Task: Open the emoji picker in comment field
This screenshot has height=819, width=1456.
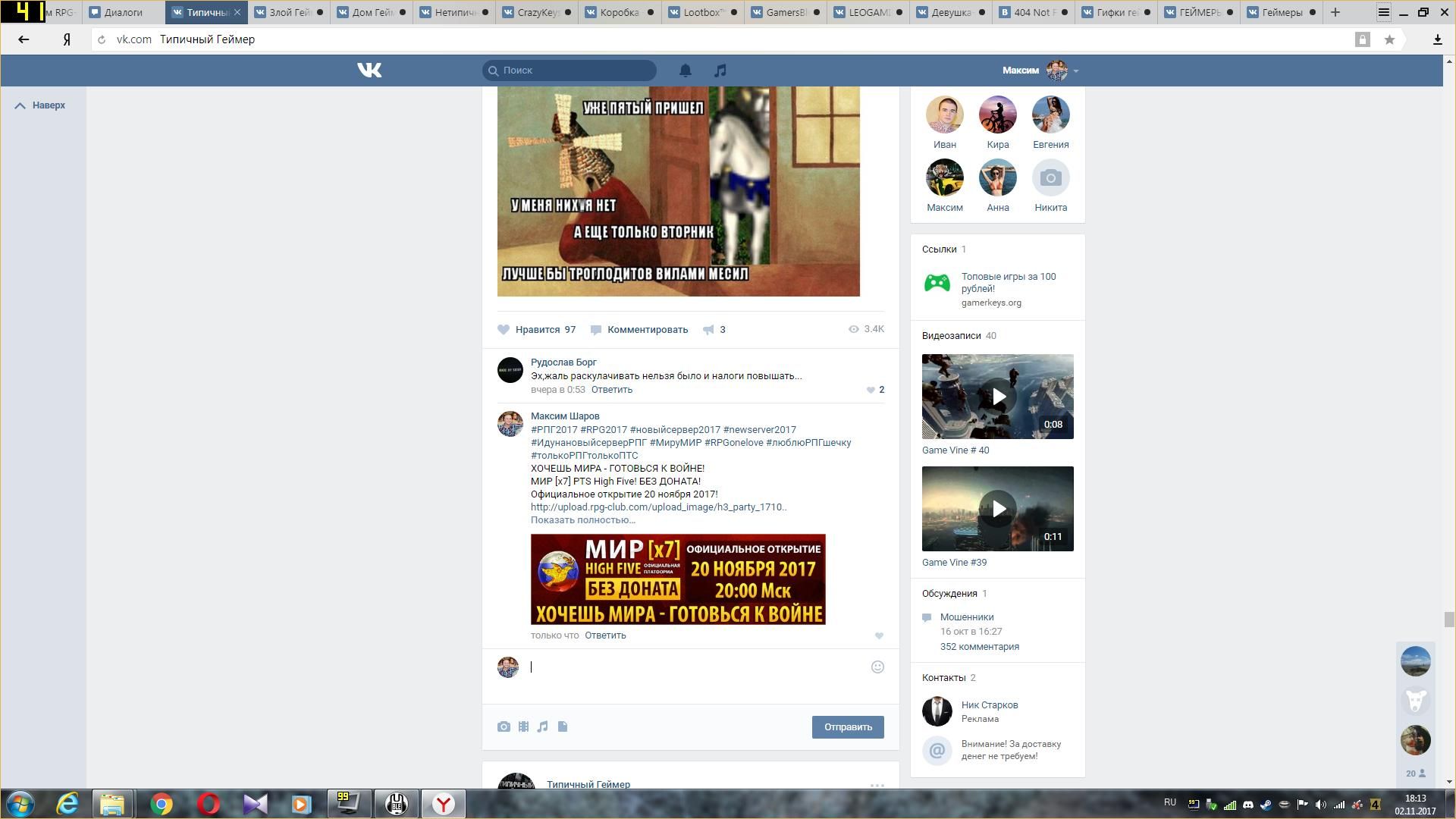Action: 877,667
